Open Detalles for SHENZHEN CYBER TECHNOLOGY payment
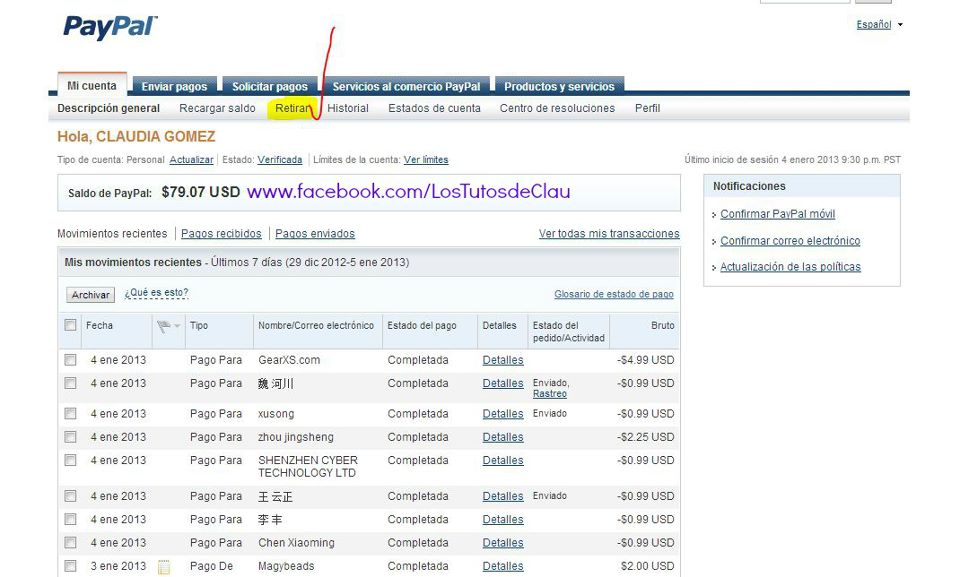Image resolution: width=960 pixels, height=577 pixels. click(503, 461)
